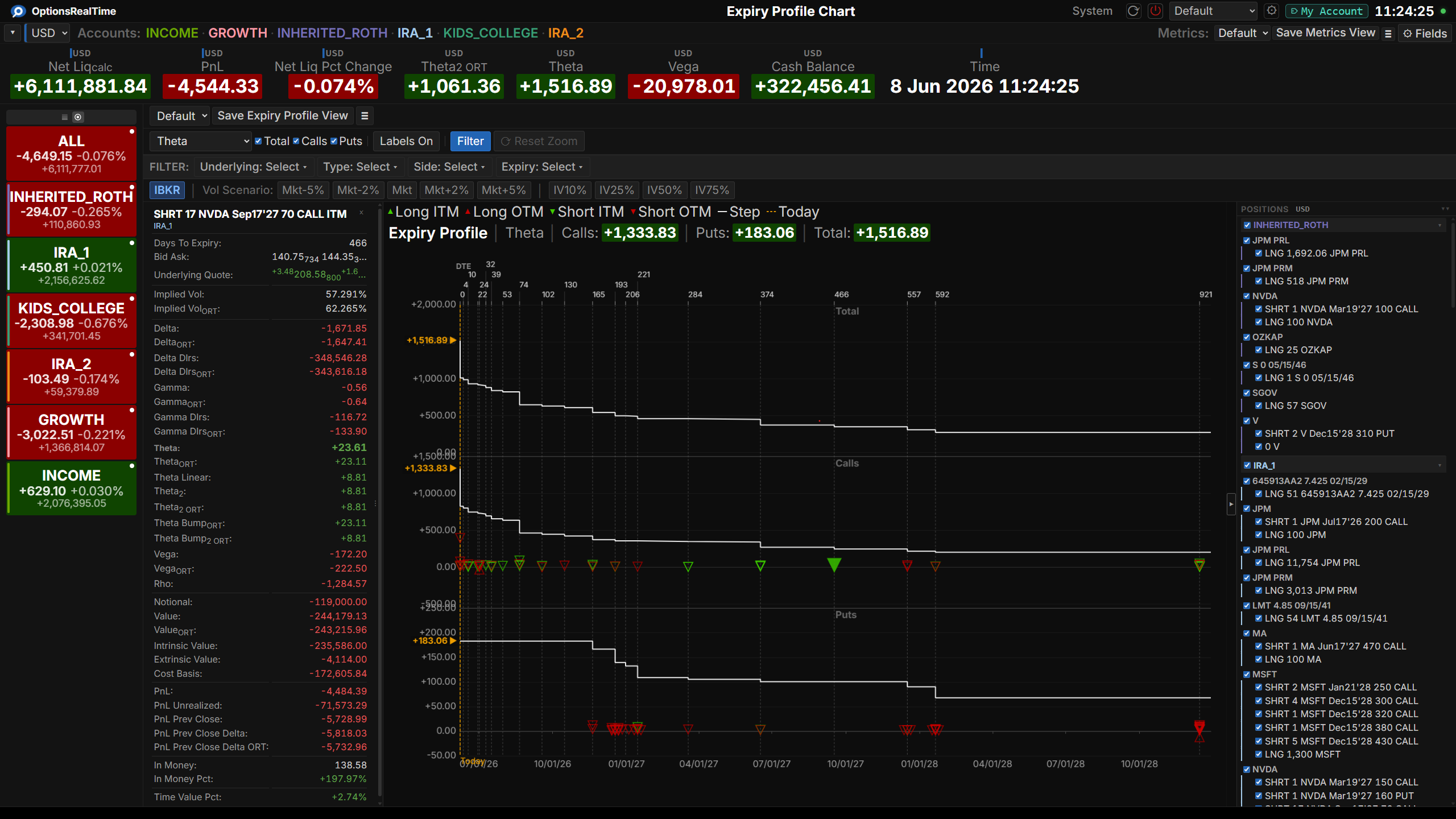Click the Labels On button

click(406, 141)
